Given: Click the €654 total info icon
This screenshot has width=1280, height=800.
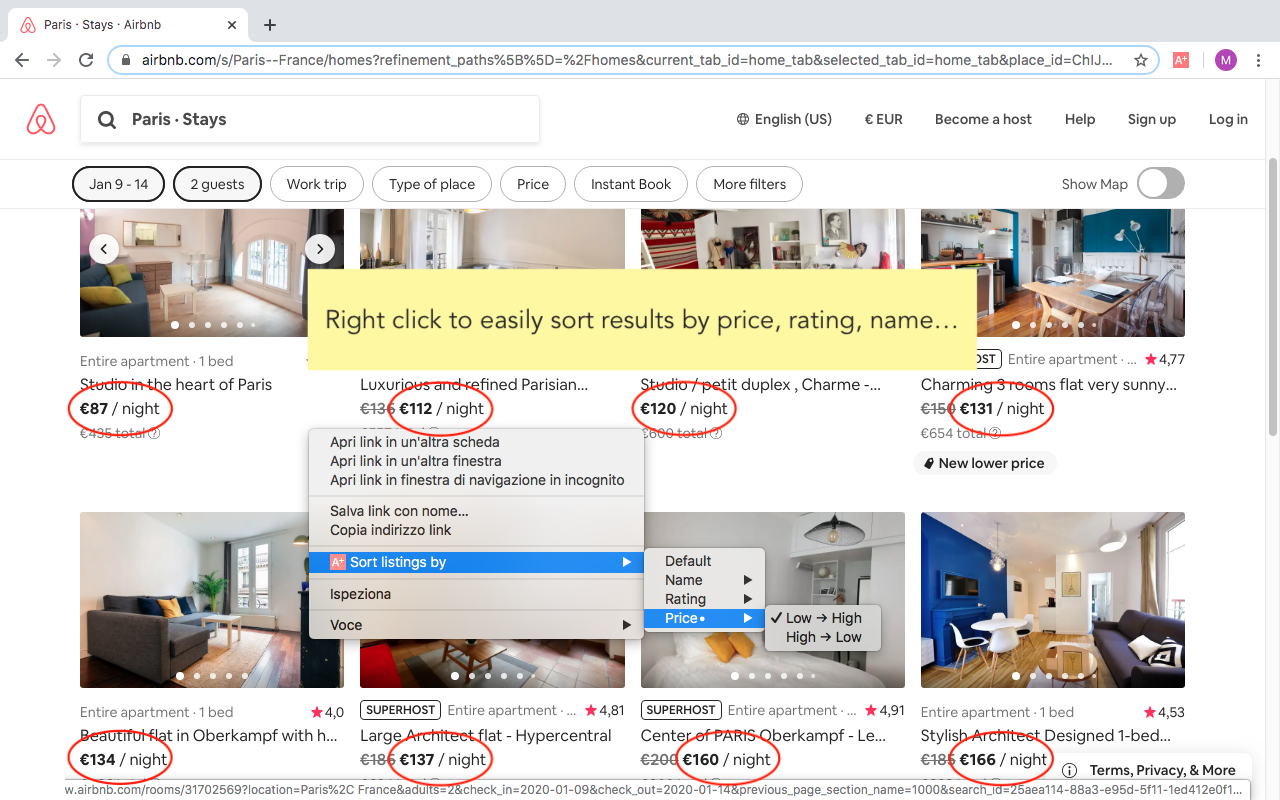Looking at the screenshot, I should click(995, 433).
